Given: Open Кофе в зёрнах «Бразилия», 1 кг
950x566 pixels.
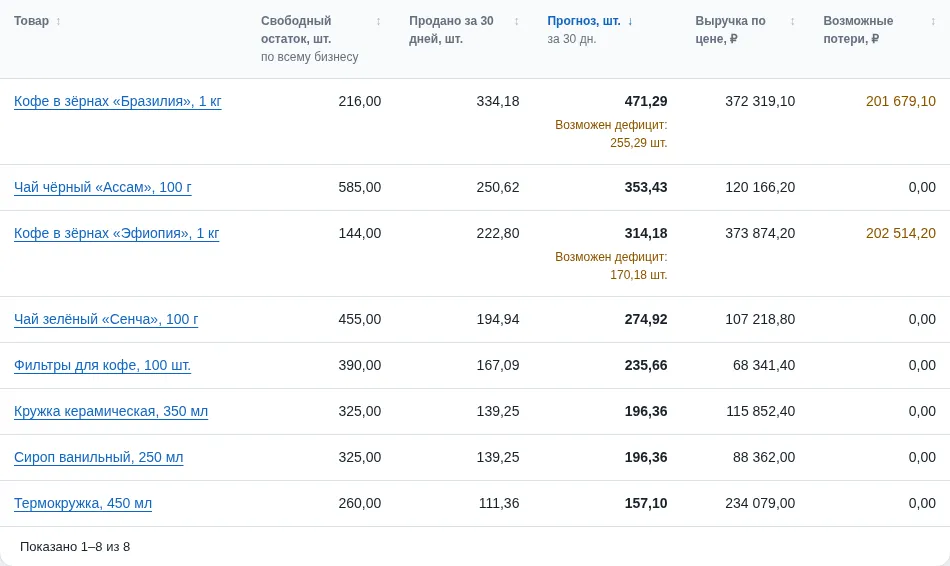Looking at the screenshot, I should tap(118, 101).
